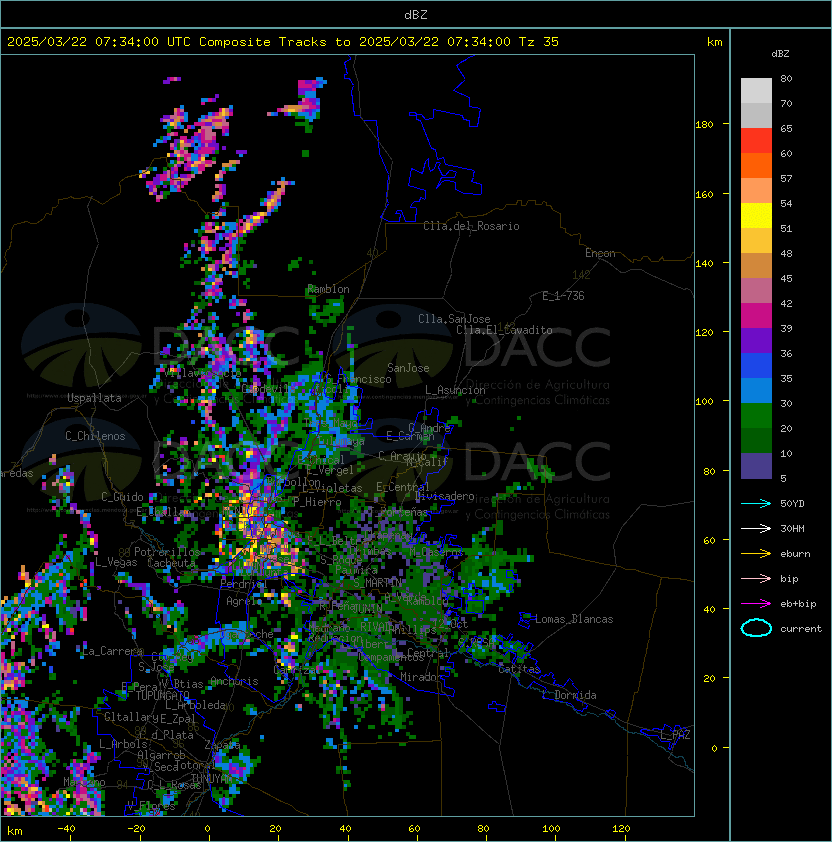
Task: Click the L_Dormida place label
Action: point(569,695)
